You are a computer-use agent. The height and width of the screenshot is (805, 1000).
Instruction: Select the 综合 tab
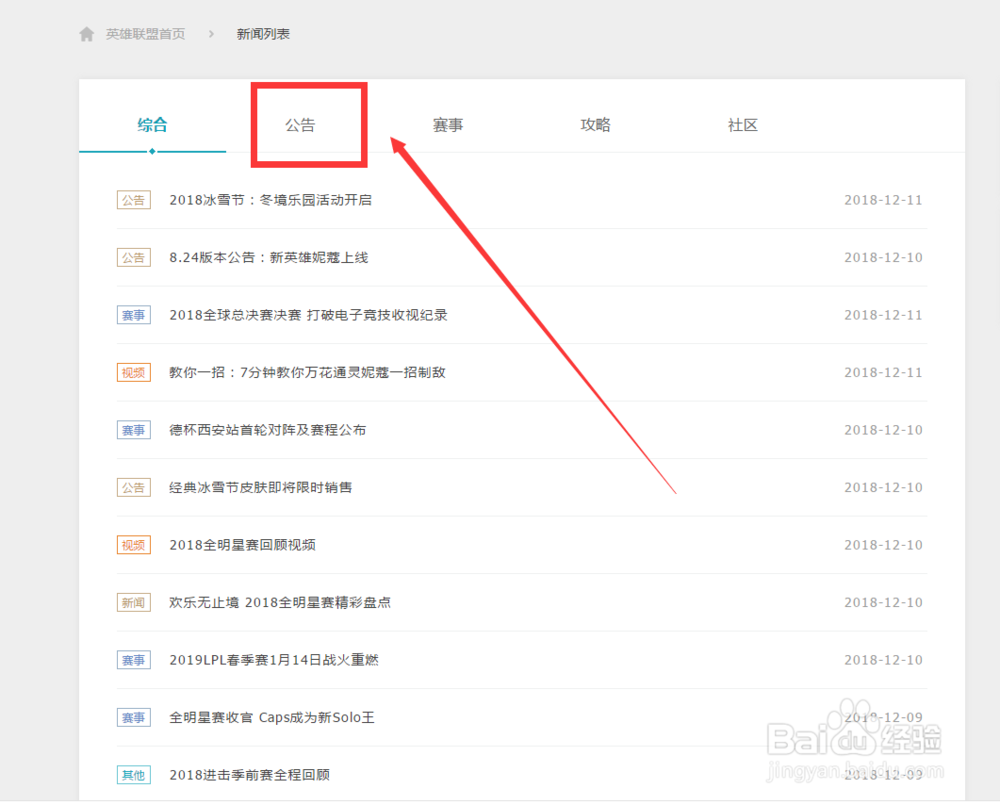point(152,125)
